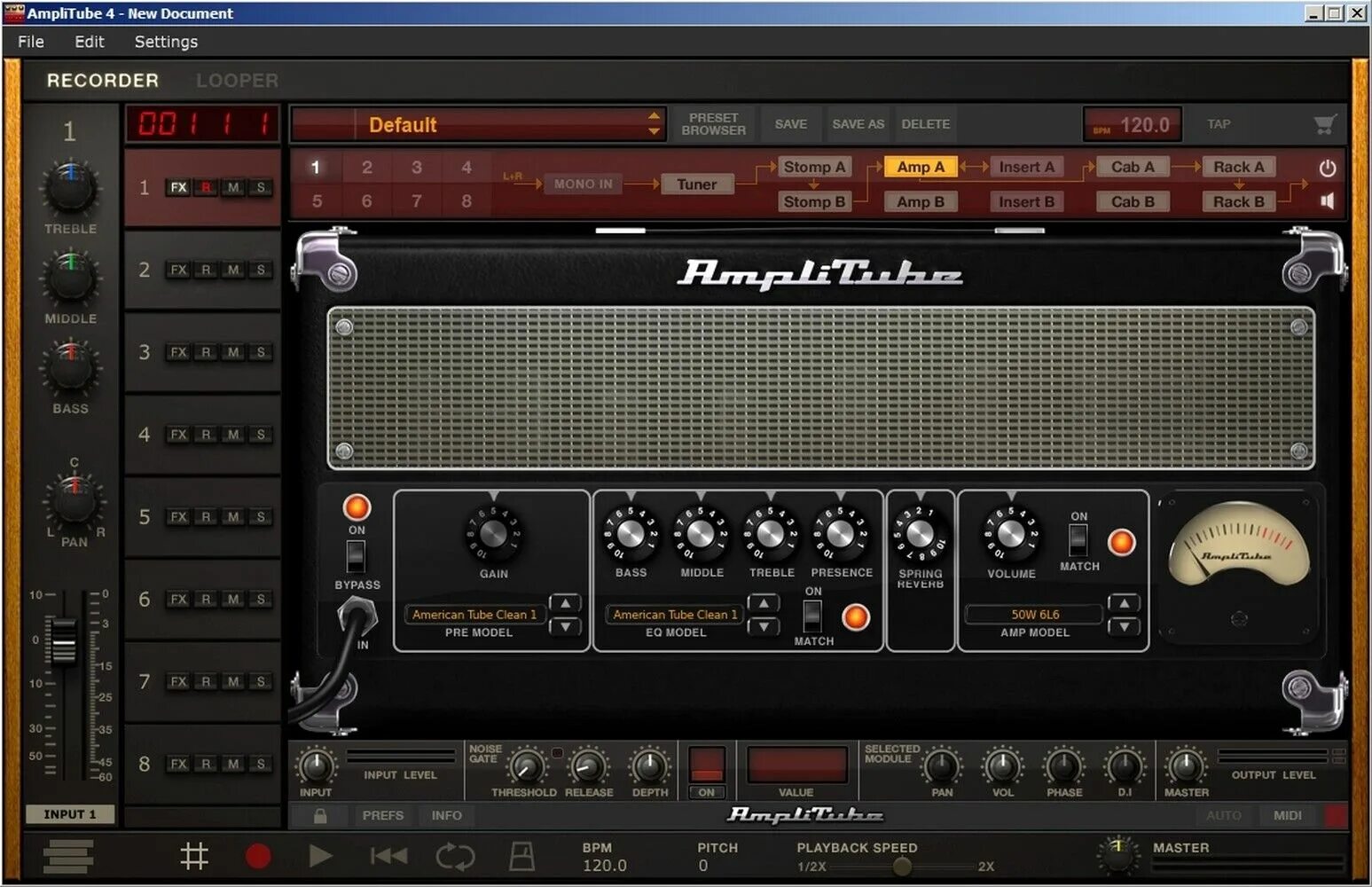Select signal chain preset slot 5
The image size is (1372, 887).
pyautogui.click(x=317, y=201)
